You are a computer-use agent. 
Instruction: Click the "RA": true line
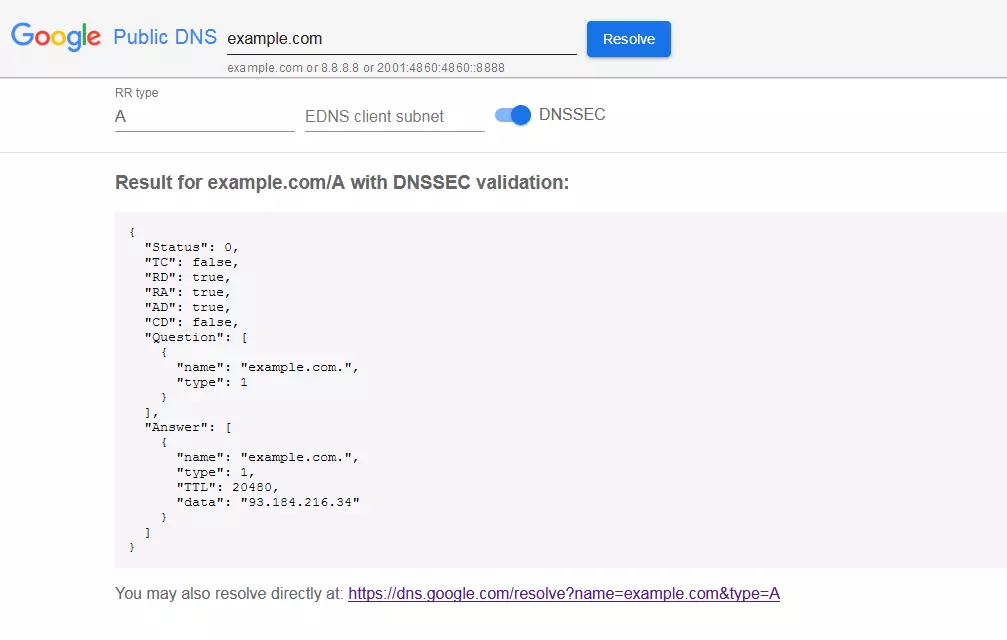point(188,292)
